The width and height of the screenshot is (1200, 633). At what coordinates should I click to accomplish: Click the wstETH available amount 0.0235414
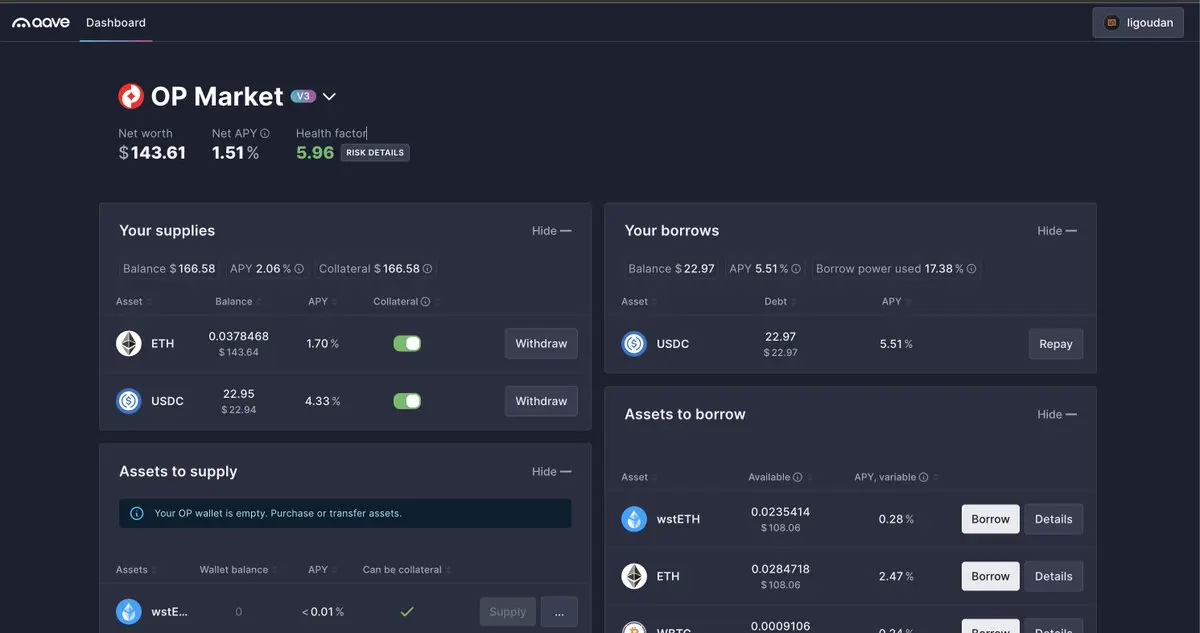[780, 512]
